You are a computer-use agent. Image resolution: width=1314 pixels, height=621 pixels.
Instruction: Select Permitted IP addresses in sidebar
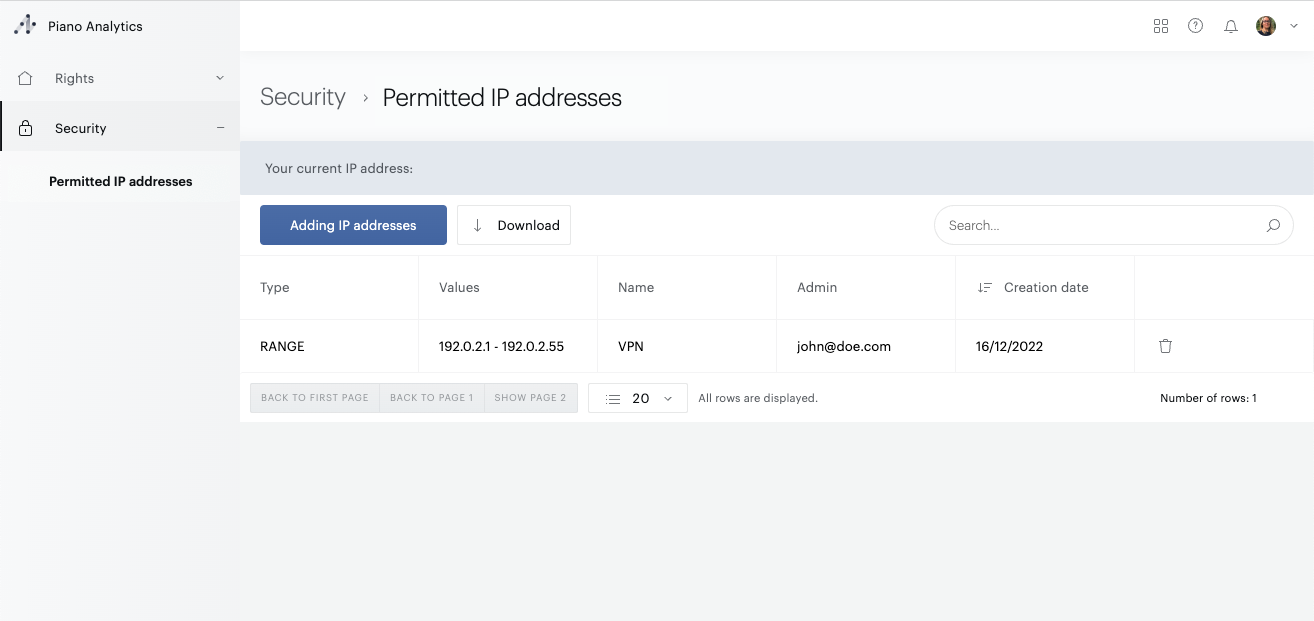120,181
